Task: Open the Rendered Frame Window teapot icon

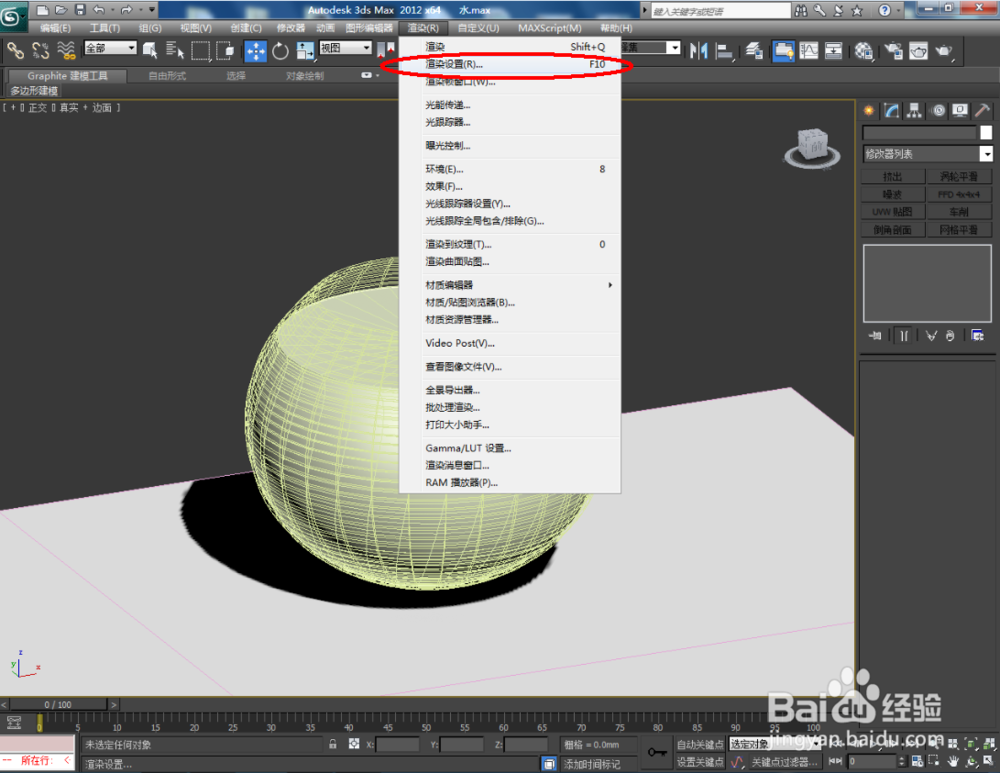Action: pos(918,50)
